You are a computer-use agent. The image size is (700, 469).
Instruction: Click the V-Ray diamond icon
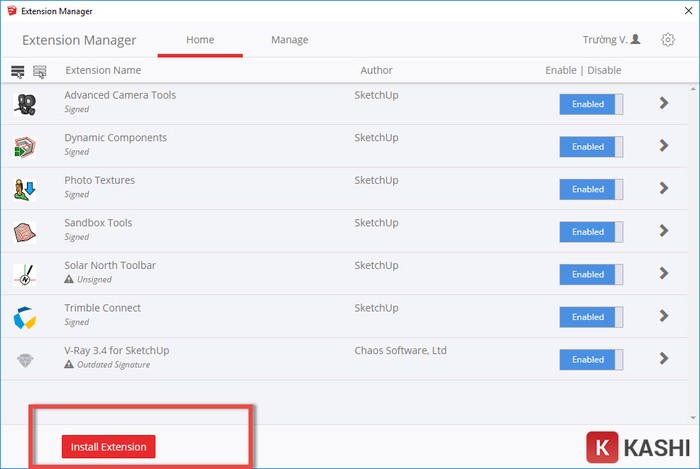[x=25, y=360]
